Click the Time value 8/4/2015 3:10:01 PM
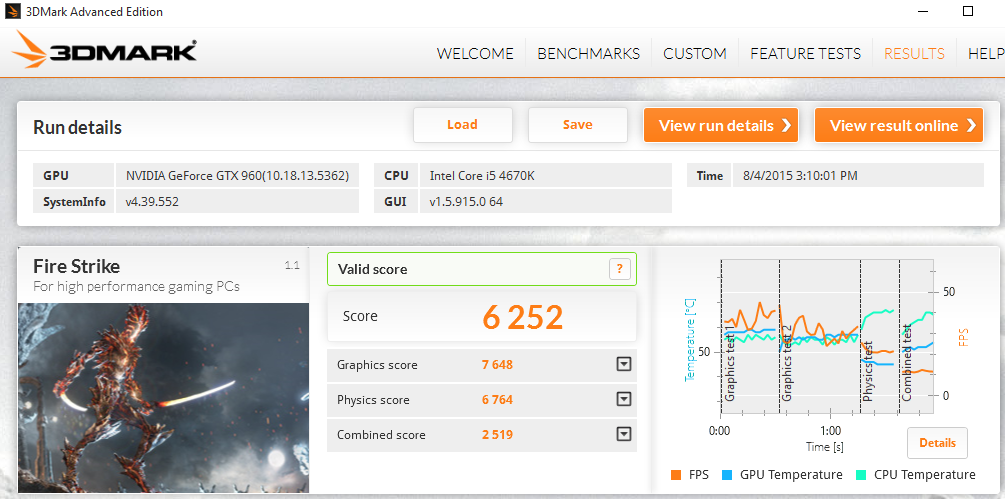Image resolution: width=1005 pixels, height=499 pixels. (x=800, y=176)
